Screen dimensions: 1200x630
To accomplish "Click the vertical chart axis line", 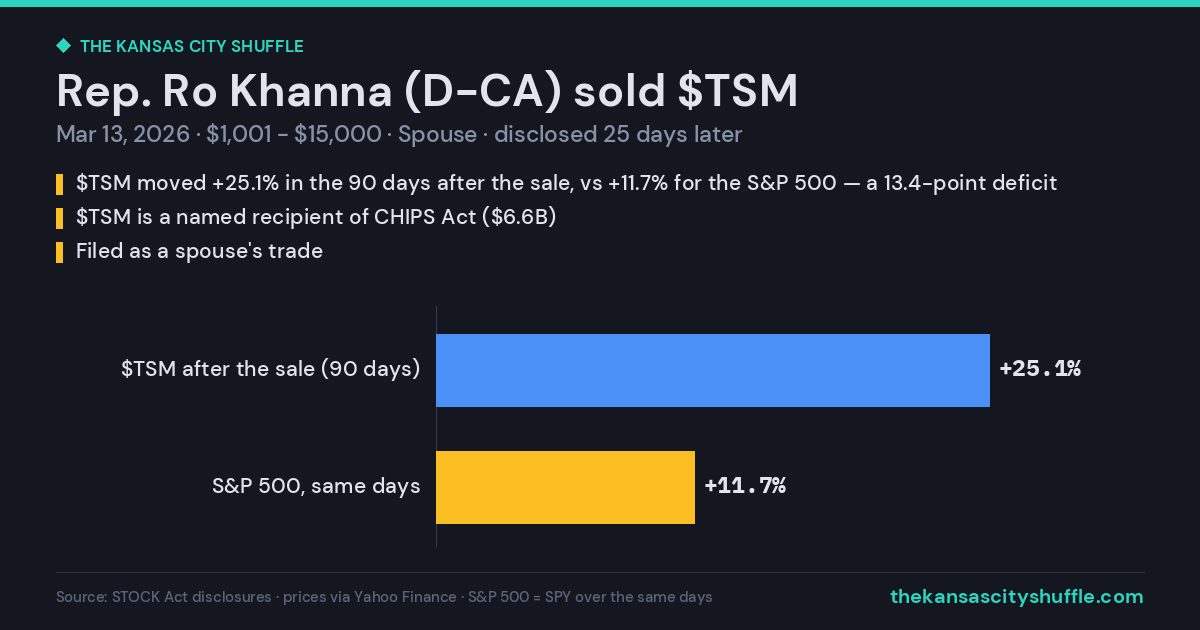I will [436, 426].
